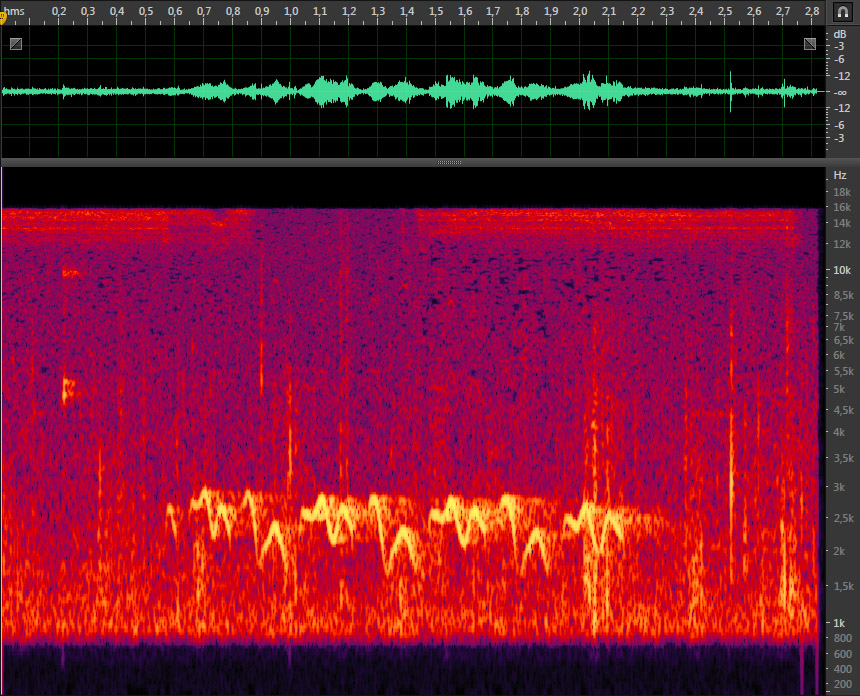Screen dimensions: 860x696
Task: Click the 2,2 mark on time ruler
Action: click(638, 11)
